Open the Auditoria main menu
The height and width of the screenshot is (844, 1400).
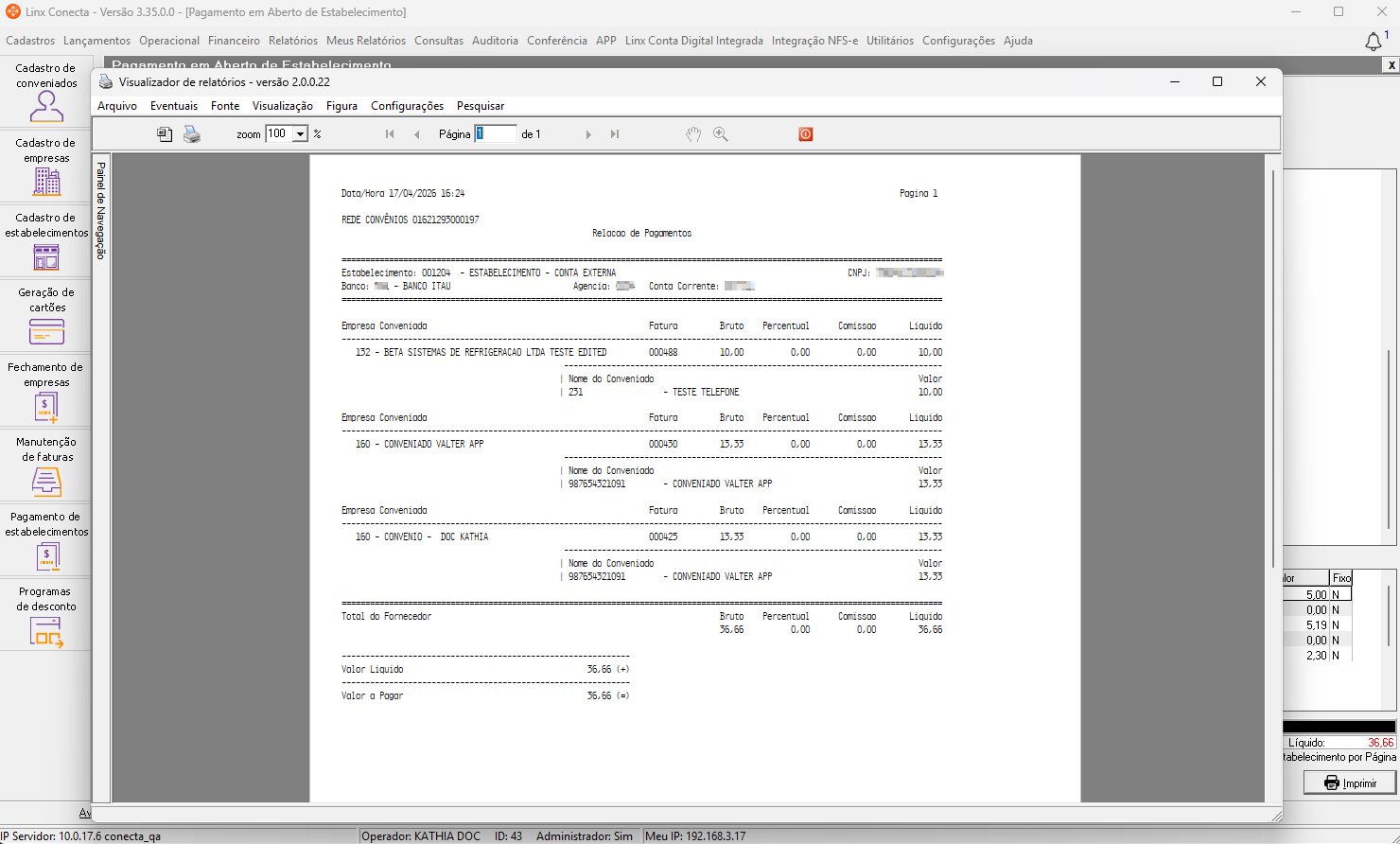point(495,41)
